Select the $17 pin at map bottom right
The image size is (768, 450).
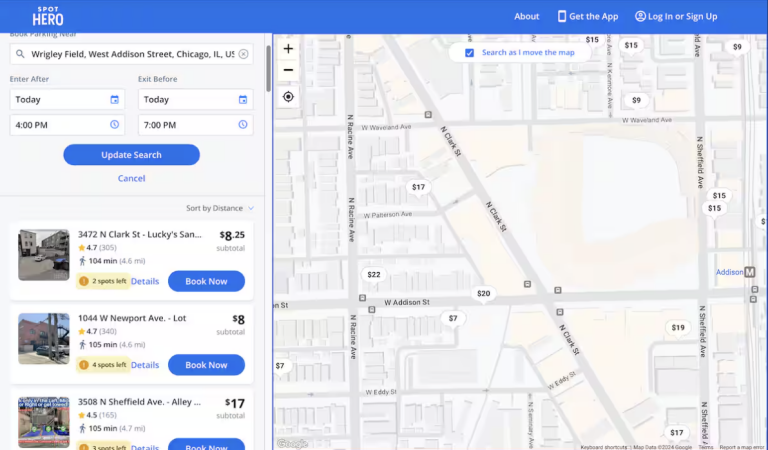click(676, 433)
